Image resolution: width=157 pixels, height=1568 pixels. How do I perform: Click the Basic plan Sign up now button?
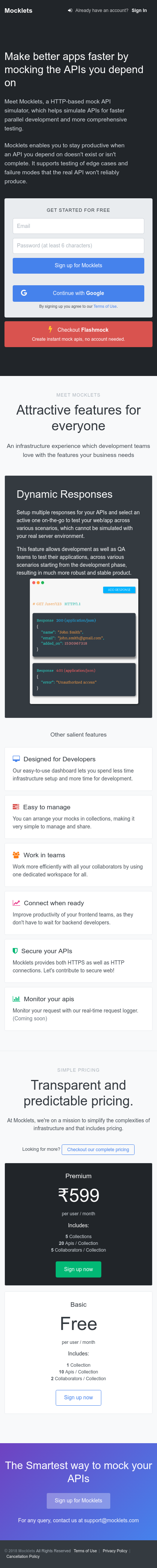(78, 1397)
